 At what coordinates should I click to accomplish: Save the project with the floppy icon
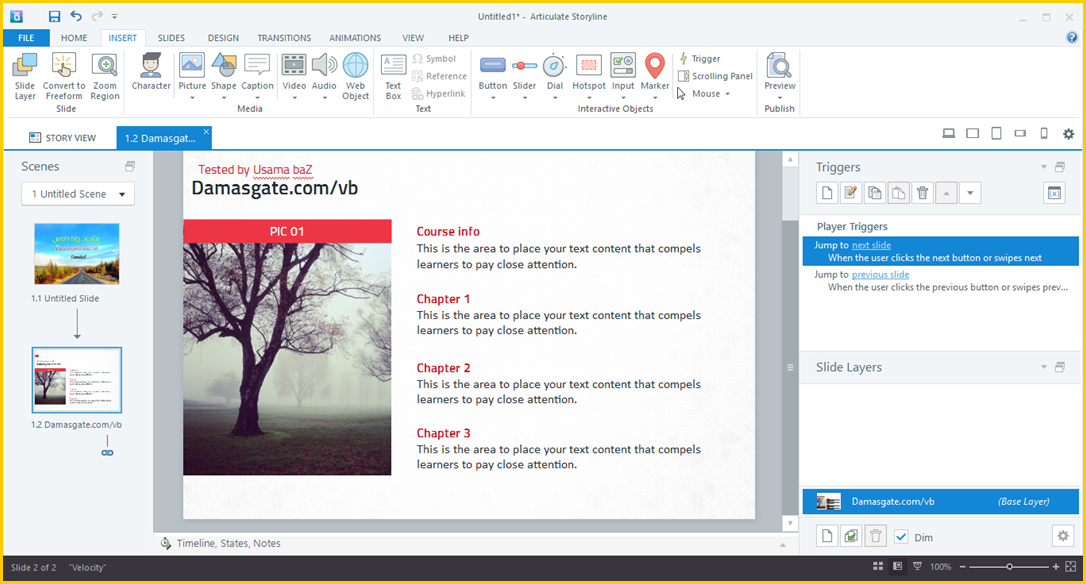coord(54,17)
